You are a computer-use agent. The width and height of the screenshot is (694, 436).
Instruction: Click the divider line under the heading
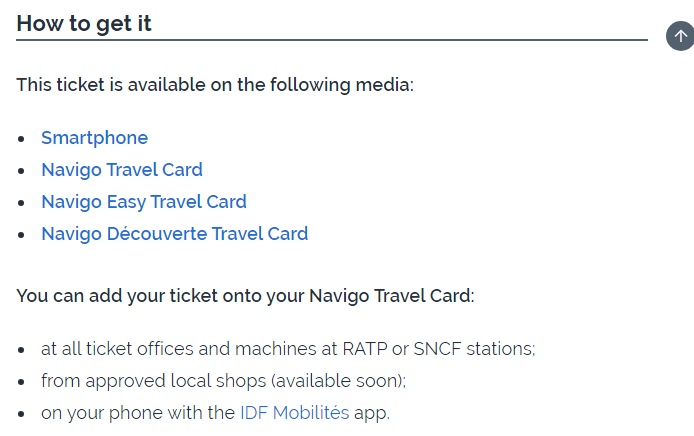tap(332, 40)
